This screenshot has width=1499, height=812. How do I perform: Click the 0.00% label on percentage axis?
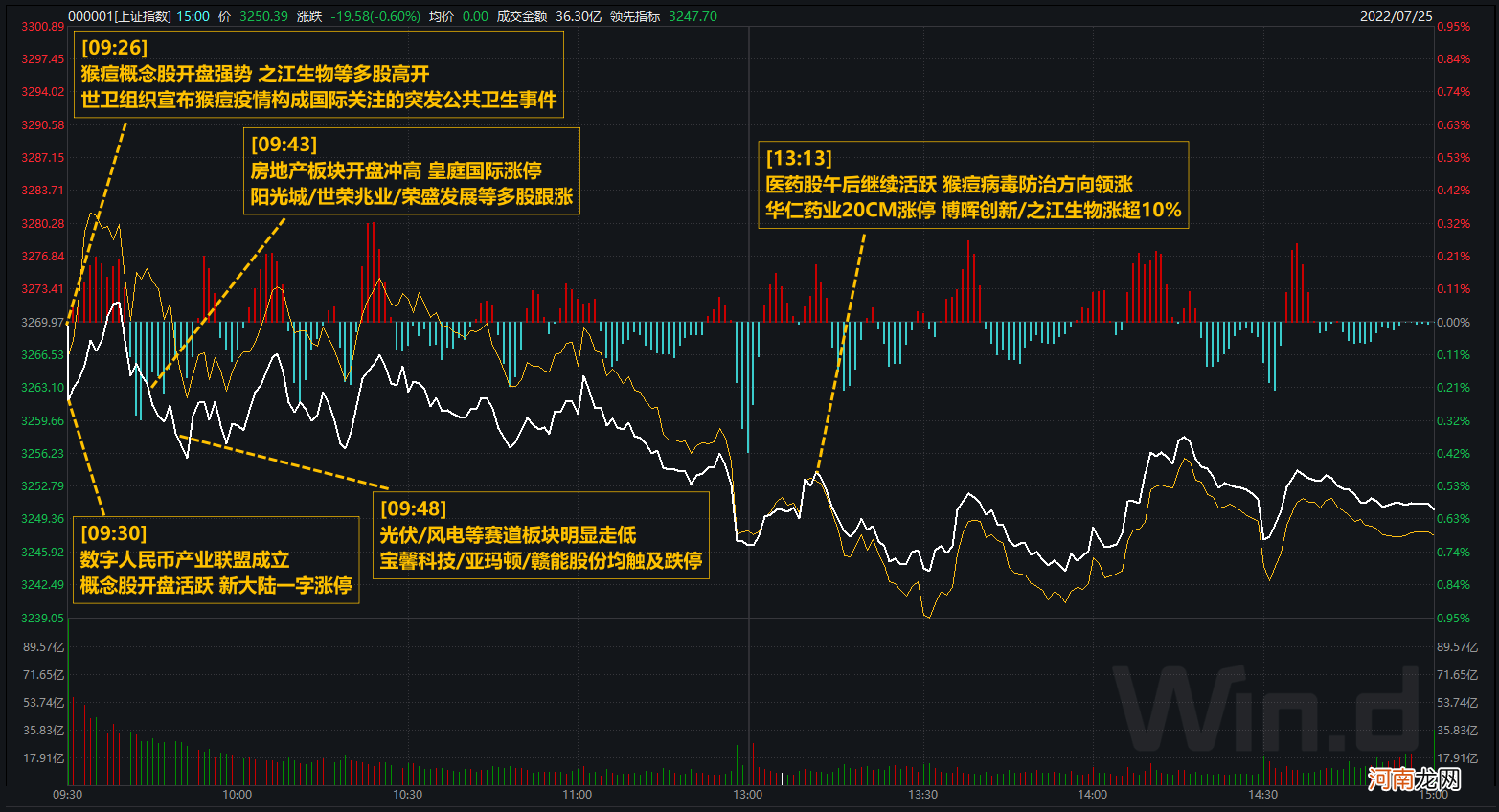click(1453, 323)
